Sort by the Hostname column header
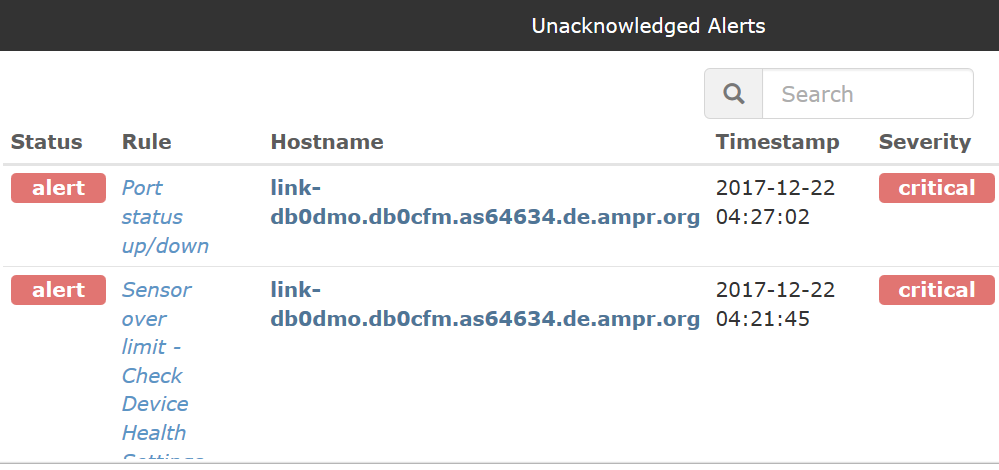This screenshot has width=999, height=470. point(327,141)
